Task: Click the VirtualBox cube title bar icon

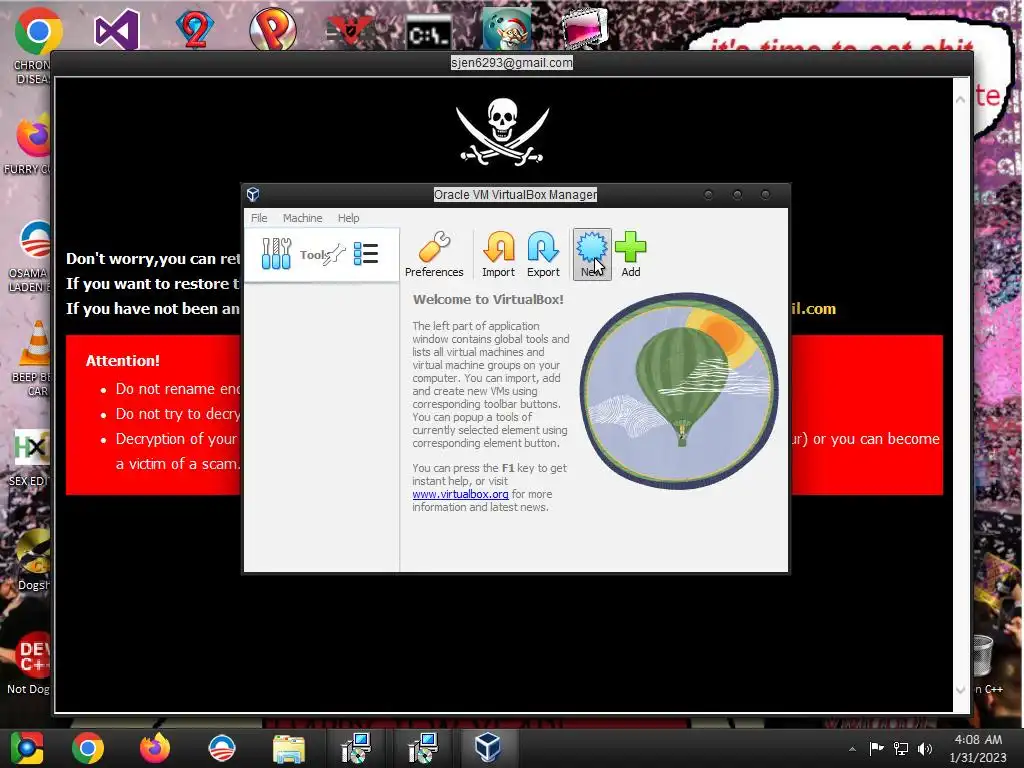Action: click(x=253, y=195)
